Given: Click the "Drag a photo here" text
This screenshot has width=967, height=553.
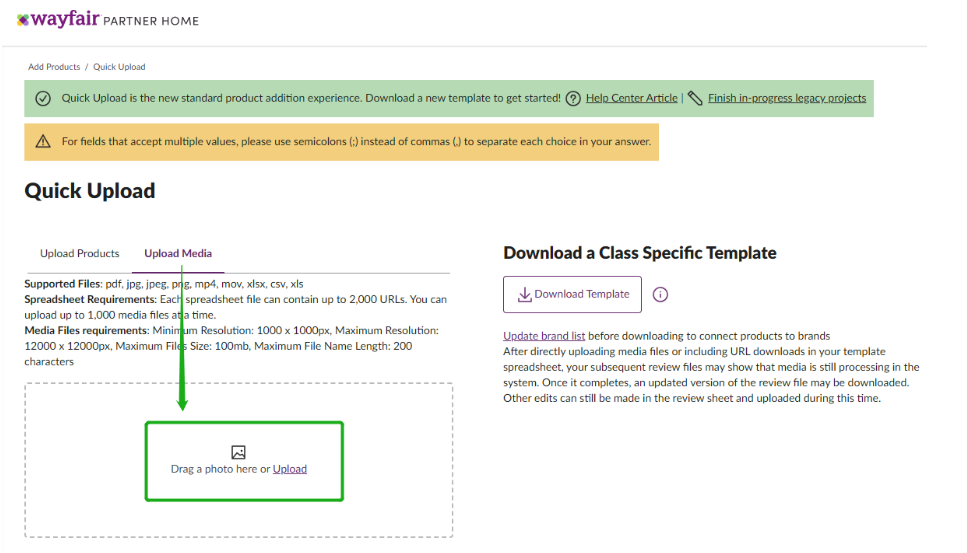Looking at the screenshot, I should (214, 469).
